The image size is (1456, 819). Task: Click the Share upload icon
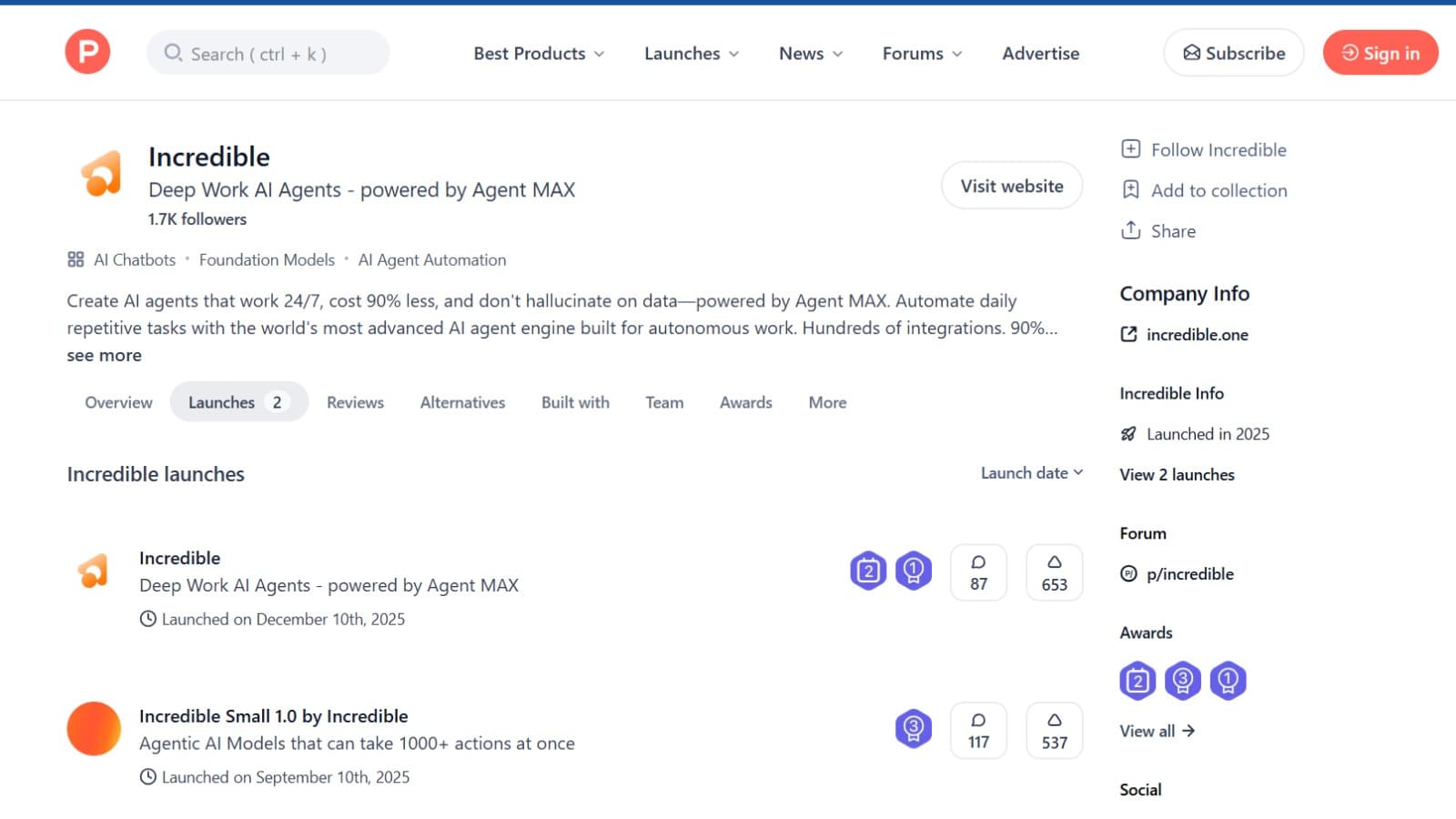(1130, 230)
